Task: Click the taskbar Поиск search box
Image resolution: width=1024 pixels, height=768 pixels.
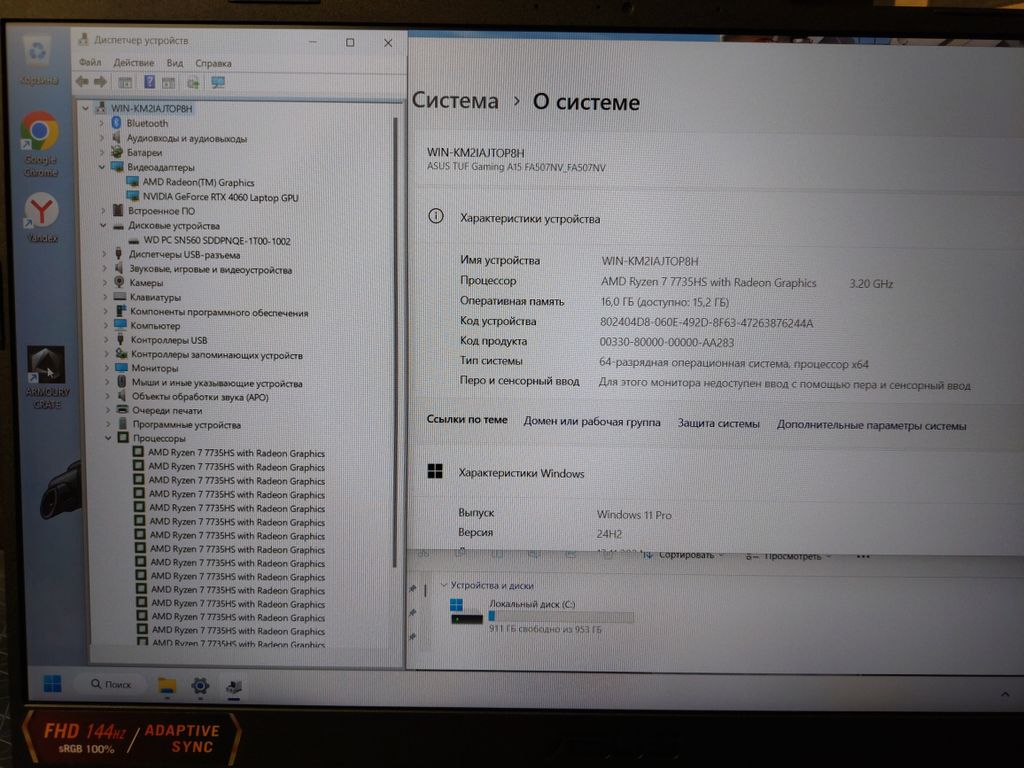Action: point(110,685)
